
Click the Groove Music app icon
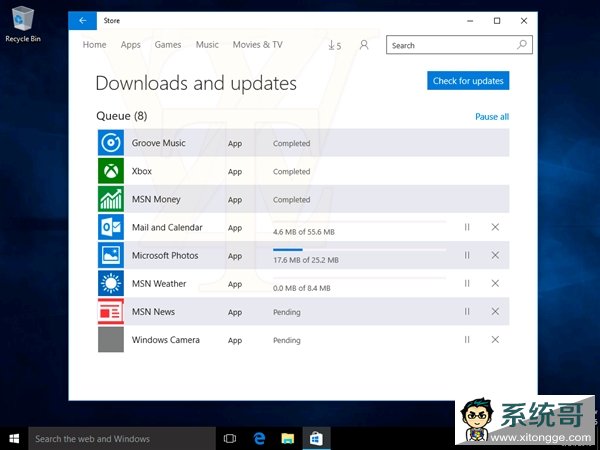click(111, 143)
